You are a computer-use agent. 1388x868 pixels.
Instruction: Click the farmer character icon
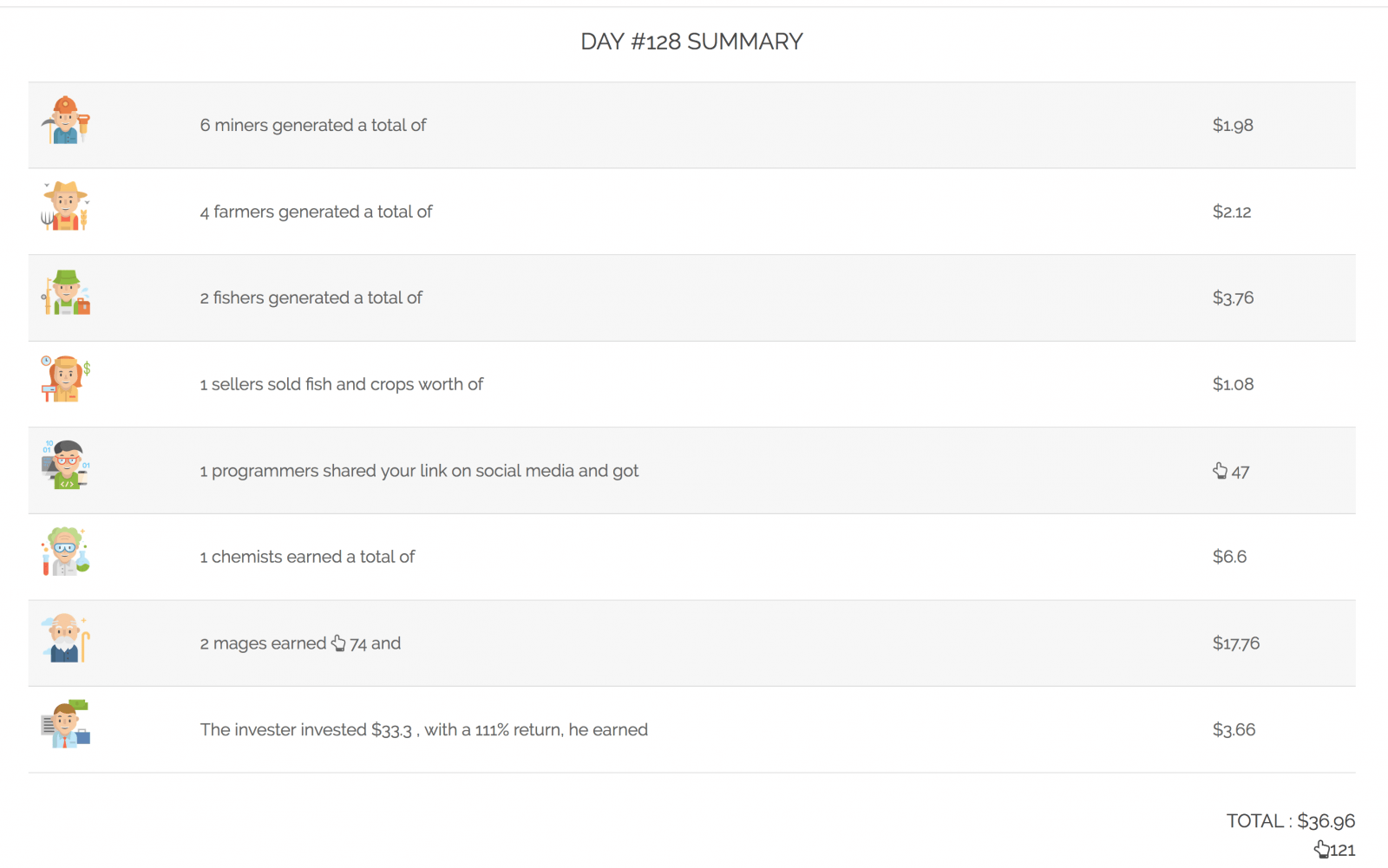click(x=66, y=206)
